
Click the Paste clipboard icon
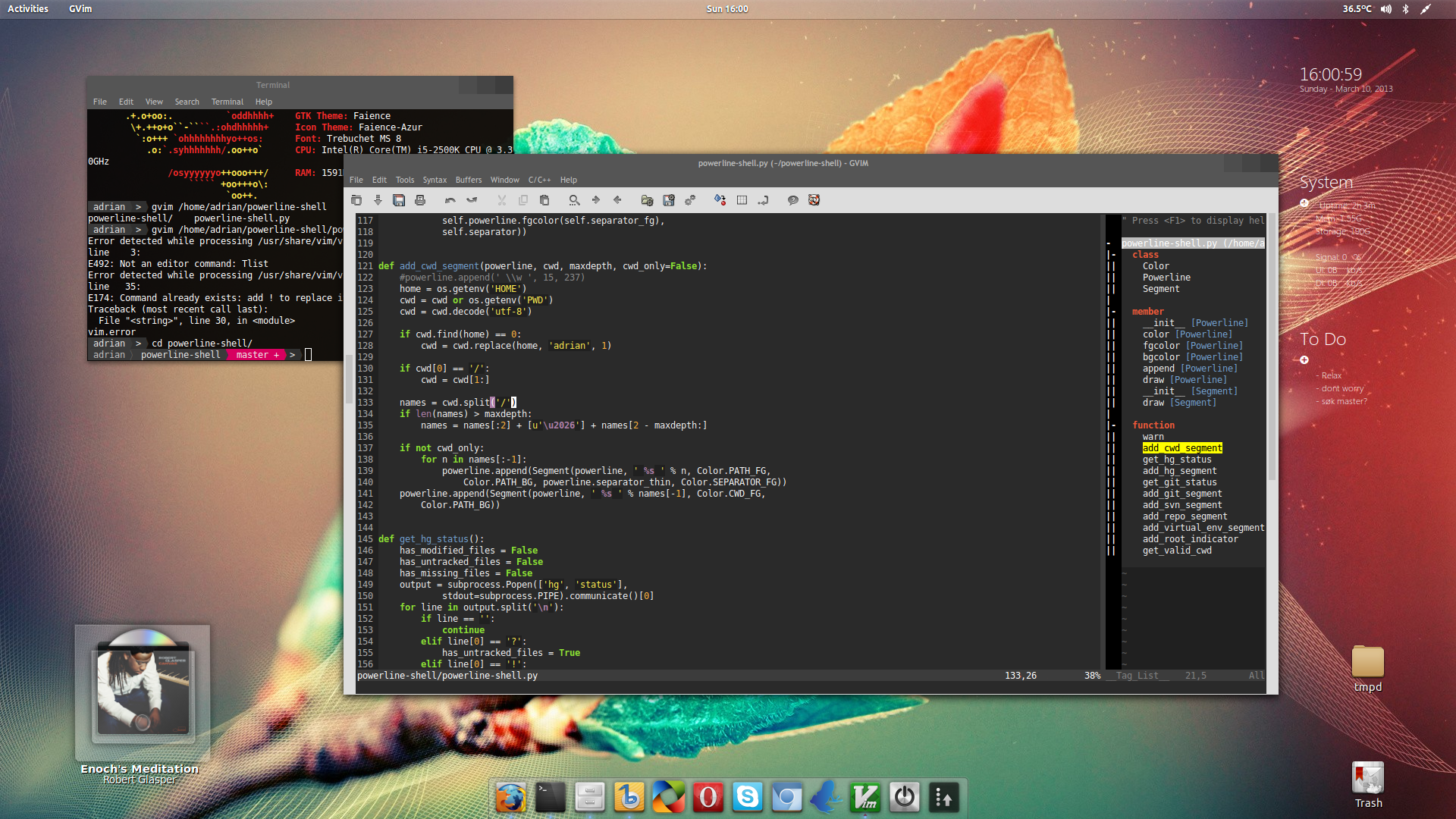544,200
